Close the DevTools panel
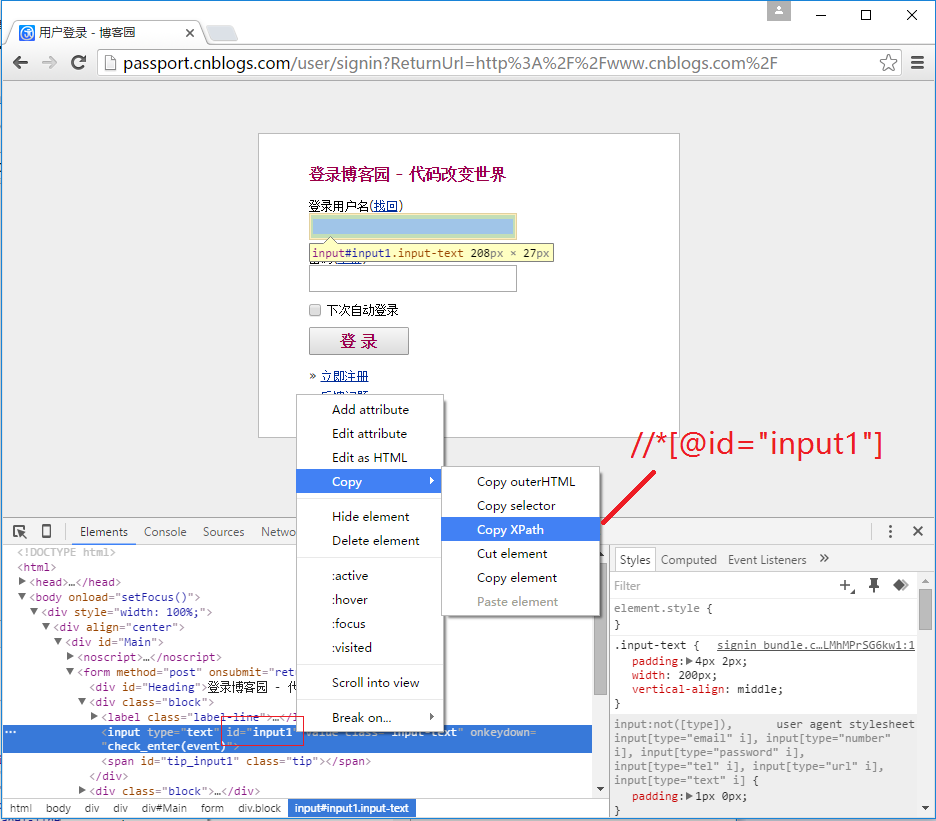Viewport: 936px width, 821px height. 918,531
